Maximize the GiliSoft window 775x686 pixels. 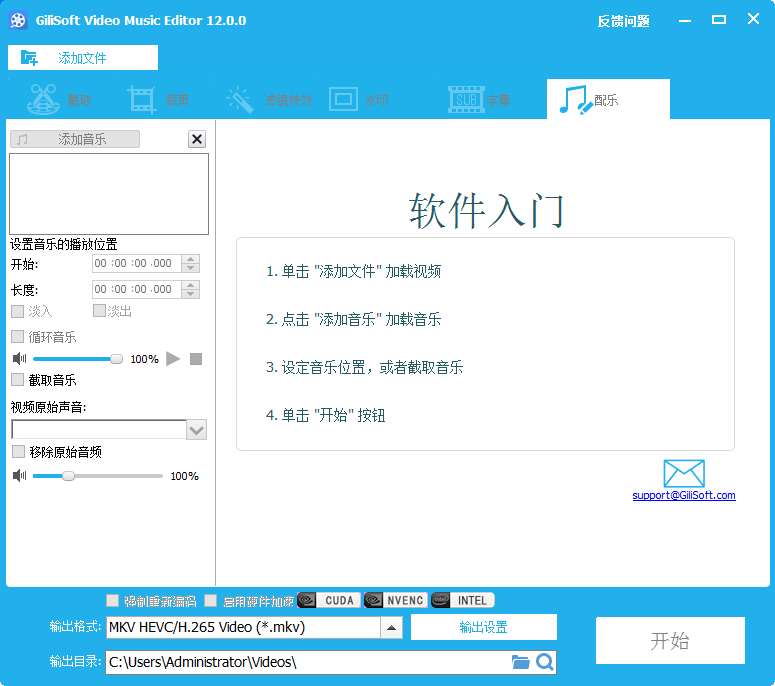(x=719, y=20)
